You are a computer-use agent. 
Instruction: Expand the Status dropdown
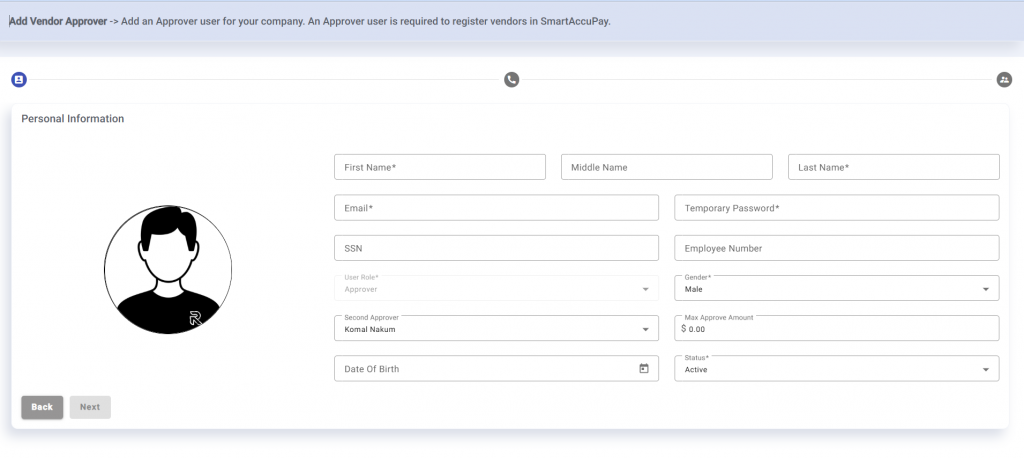(x=836, y=369)
